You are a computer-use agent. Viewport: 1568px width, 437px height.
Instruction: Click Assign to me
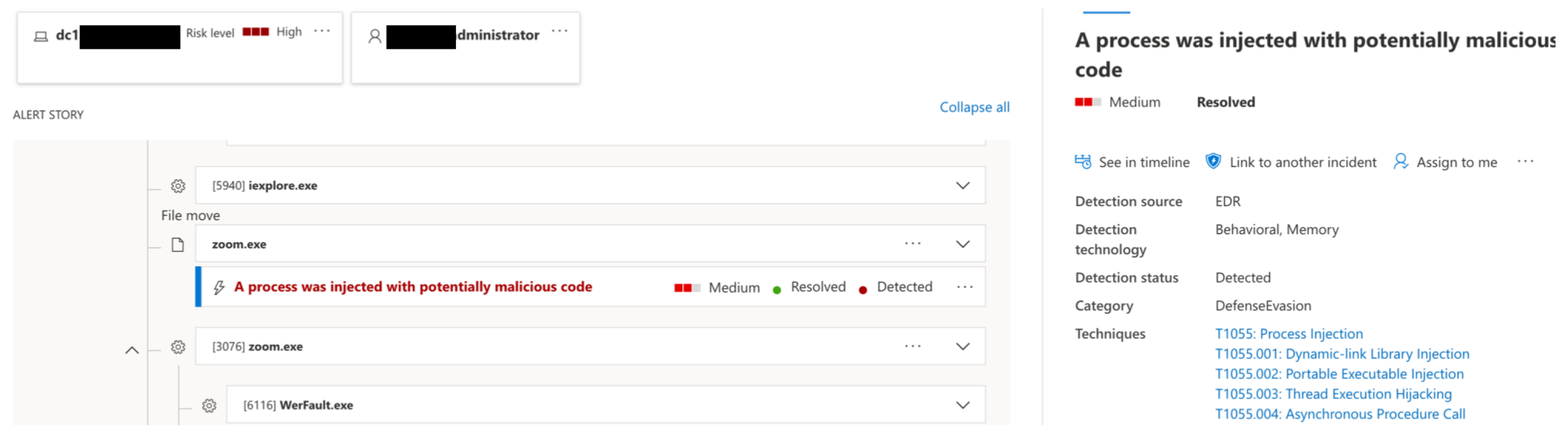pyautogui.click(x=1456, y=162)
